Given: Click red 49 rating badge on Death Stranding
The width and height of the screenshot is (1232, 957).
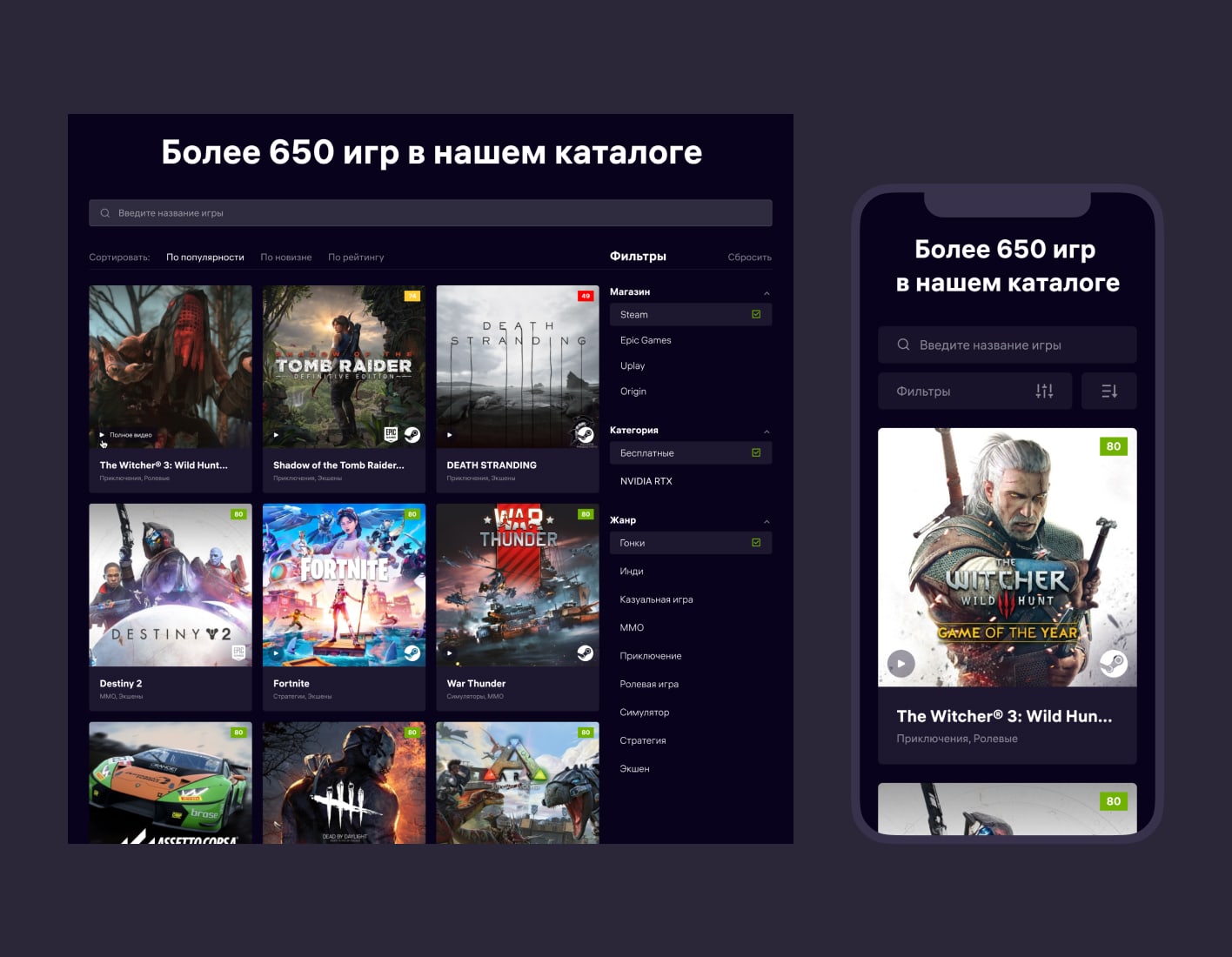Looking at the screenshot, I should pyautogui.click(x=586, y=296).
